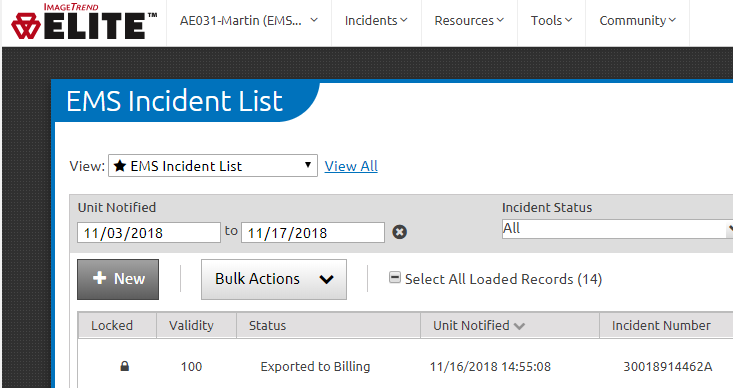Open the Bulk Actions dropdown
The image size is (733, 388).
pos(274,279)
